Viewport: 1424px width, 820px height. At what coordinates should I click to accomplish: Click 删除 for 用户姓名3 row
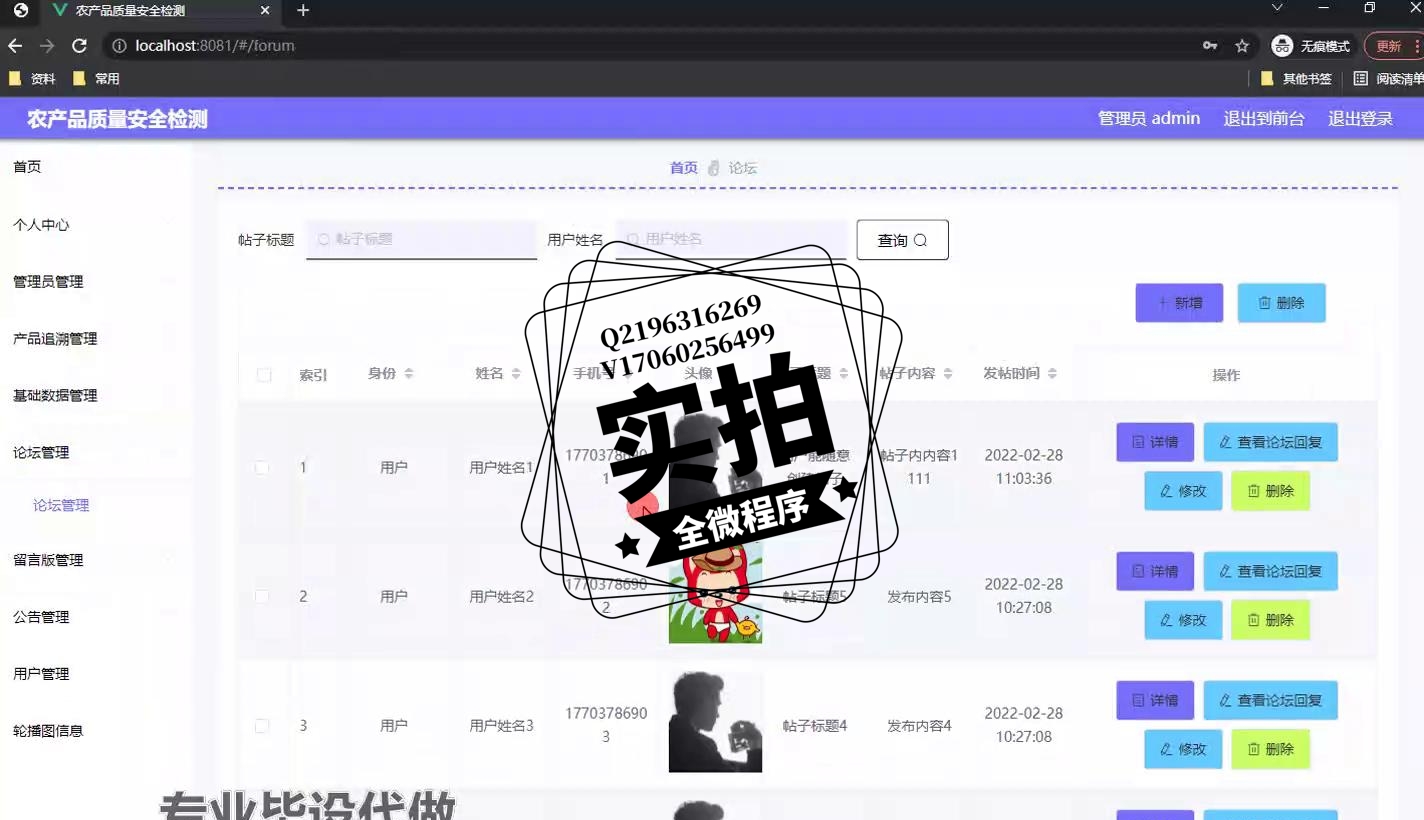1270,749
